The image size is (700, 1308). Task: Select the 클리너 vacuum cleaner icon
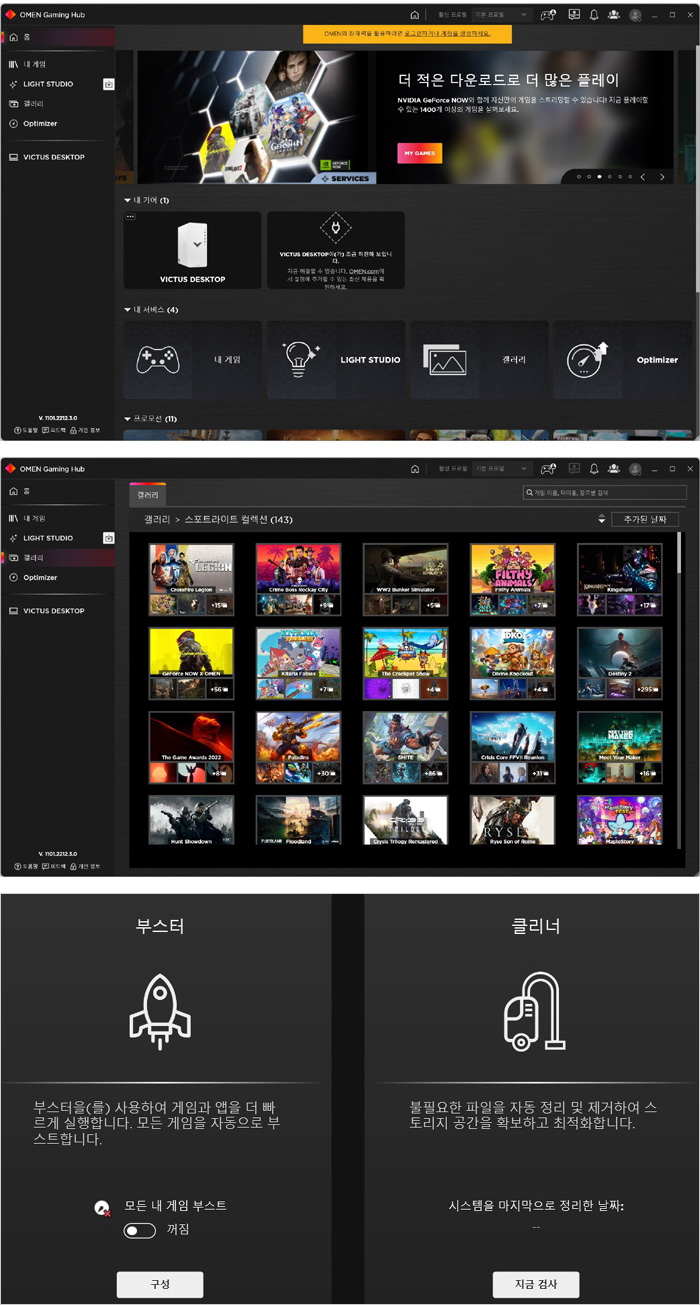(x=535, y=1011)
